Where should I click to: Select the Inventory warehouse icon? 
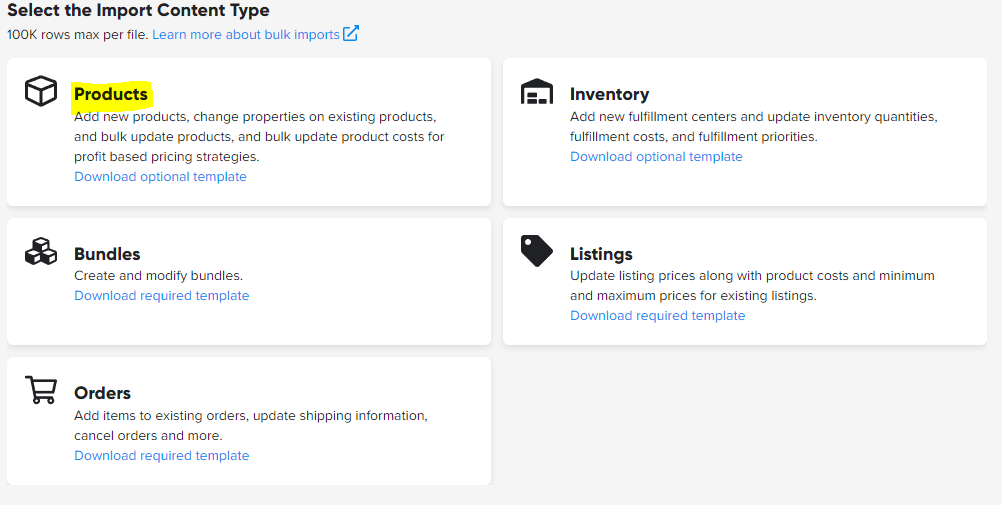pos(537,92)
